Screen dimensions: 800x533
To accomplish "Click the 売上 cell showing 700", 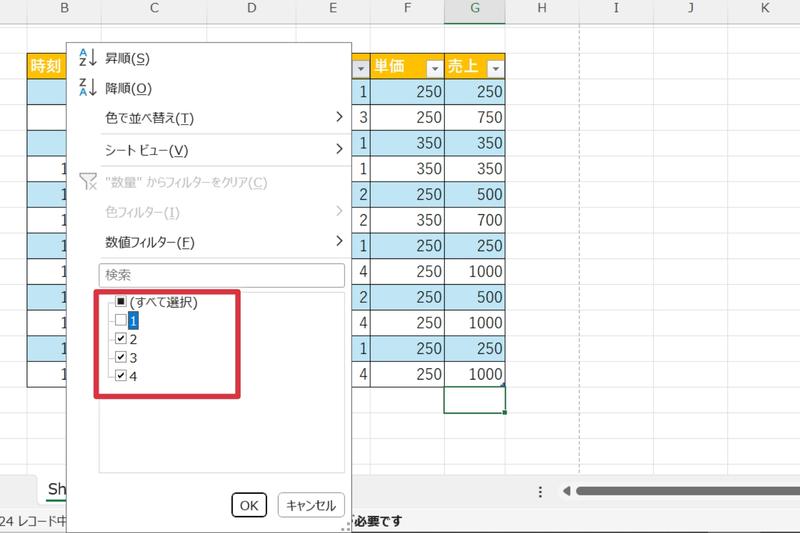I will 475,220.
